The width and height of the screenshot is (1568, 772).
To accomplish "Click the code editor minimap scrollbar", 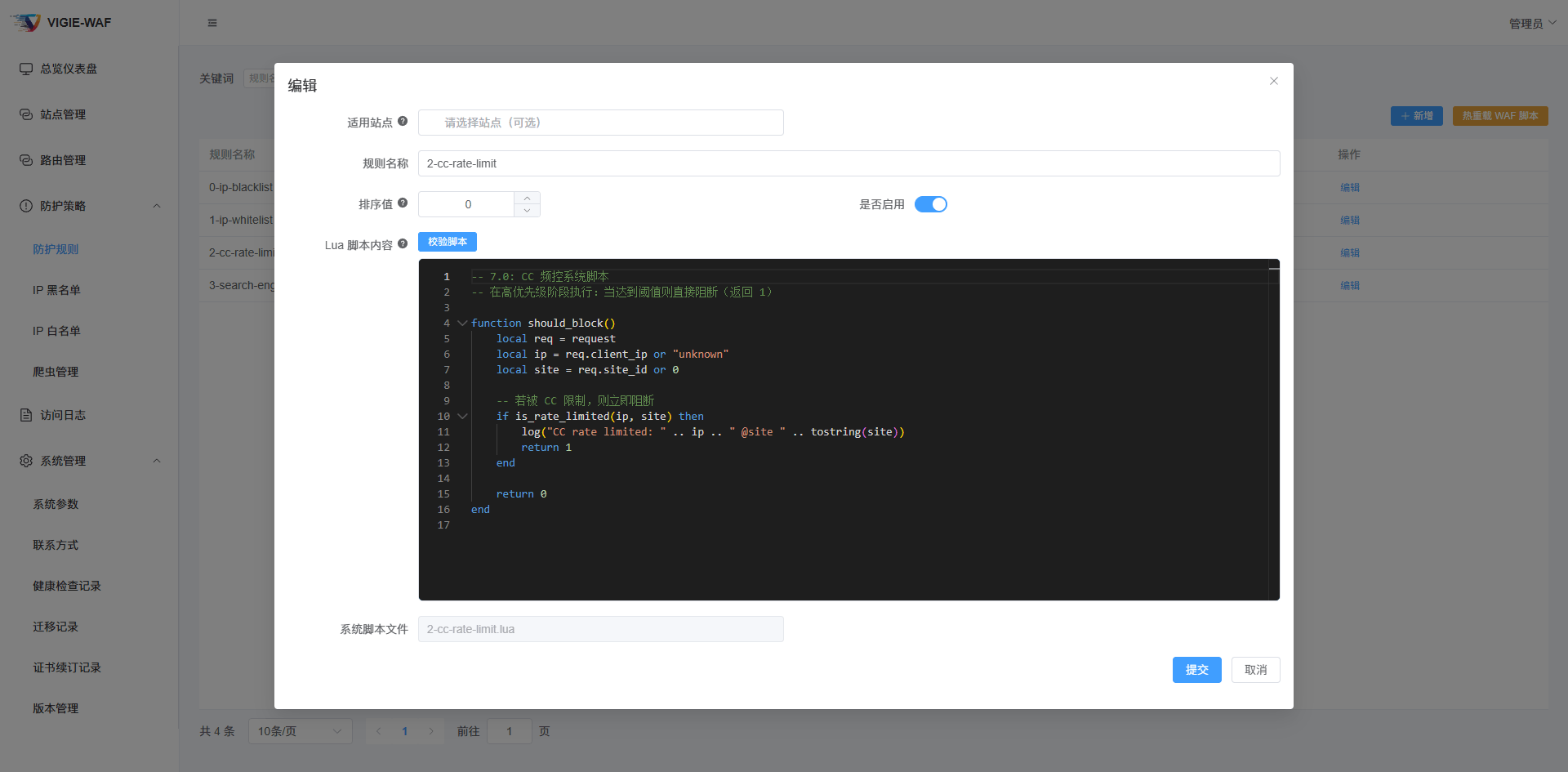I will pyautogui.click(x=1274, y=430).
